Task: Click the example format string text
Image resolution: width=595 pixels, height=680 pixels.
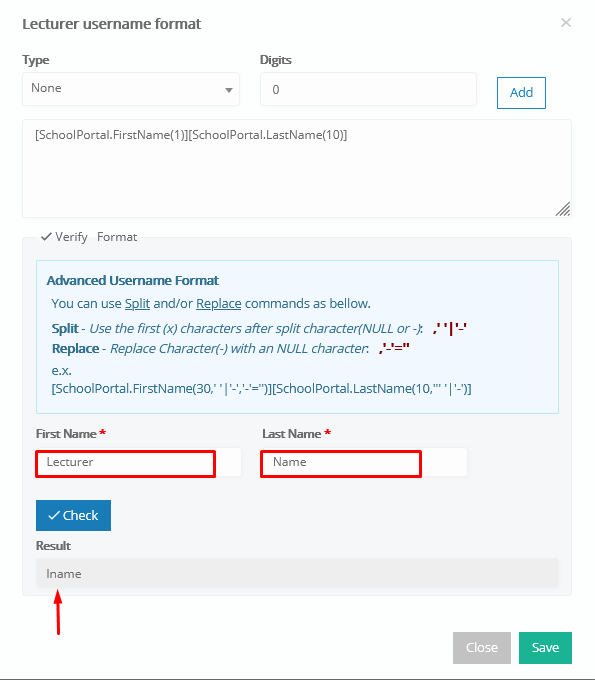Action: tap(262, 389)
